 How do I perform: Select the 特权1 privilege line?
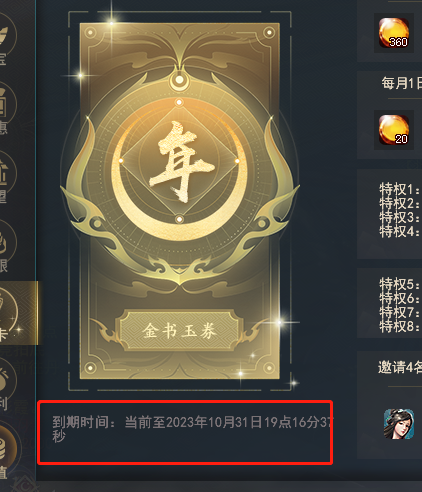[400, 189]
